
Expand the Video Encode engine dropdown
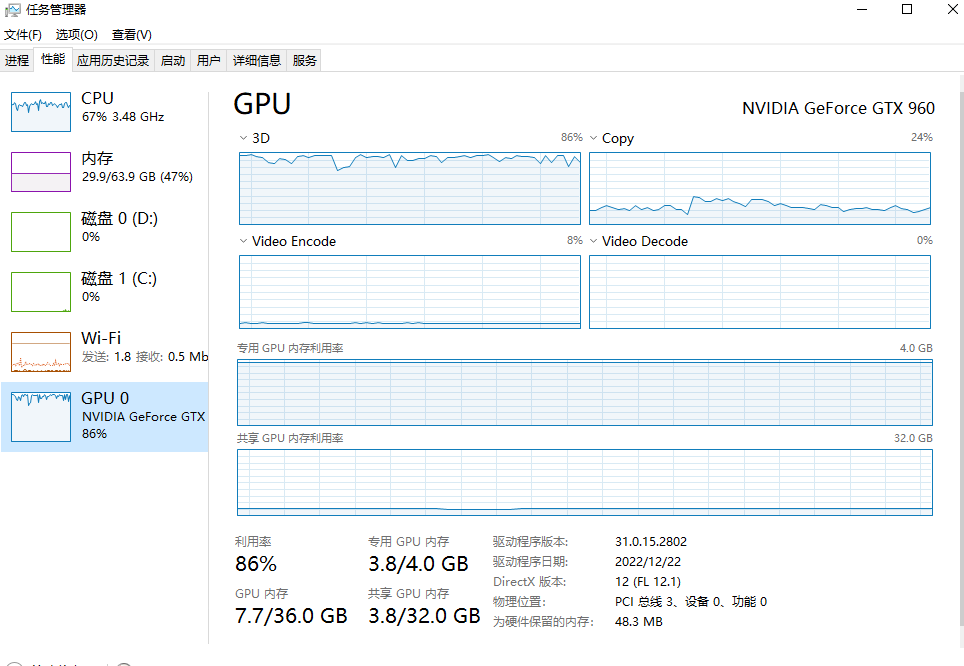(243, 241)
